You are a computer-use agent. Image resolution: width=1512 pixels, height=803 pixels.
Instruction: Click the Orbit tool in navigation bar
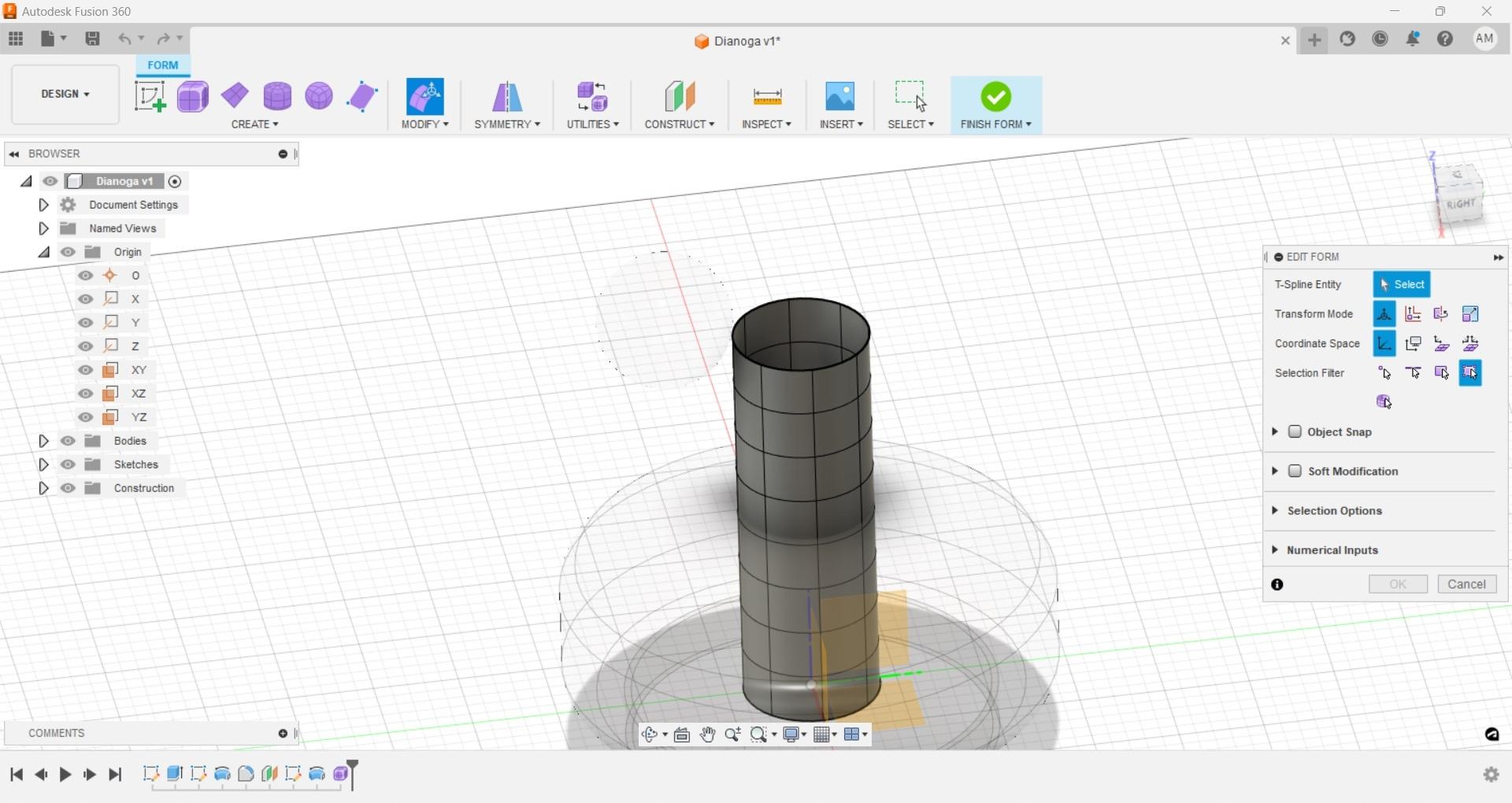650,735
